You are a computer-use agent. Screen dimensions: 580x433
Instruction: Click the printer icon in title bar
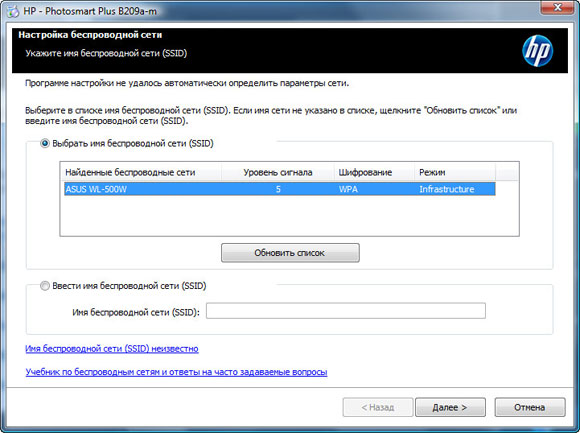tap(13, 11)
